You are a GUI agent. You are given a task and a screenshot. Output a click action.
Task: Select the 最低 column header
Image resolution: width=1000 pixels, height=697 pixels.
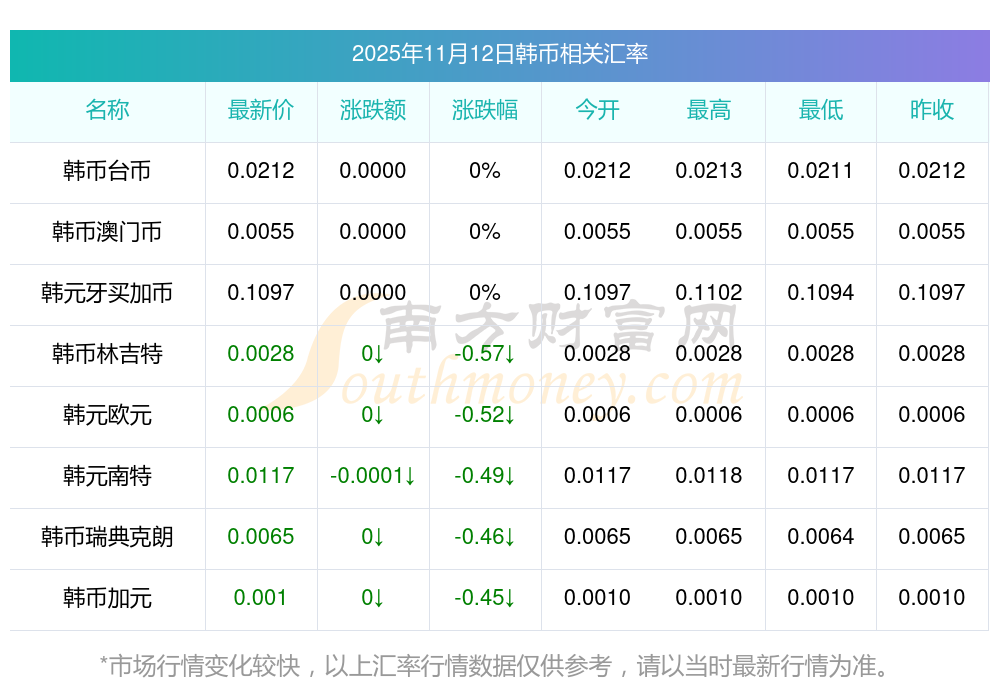tap(821, 111)
